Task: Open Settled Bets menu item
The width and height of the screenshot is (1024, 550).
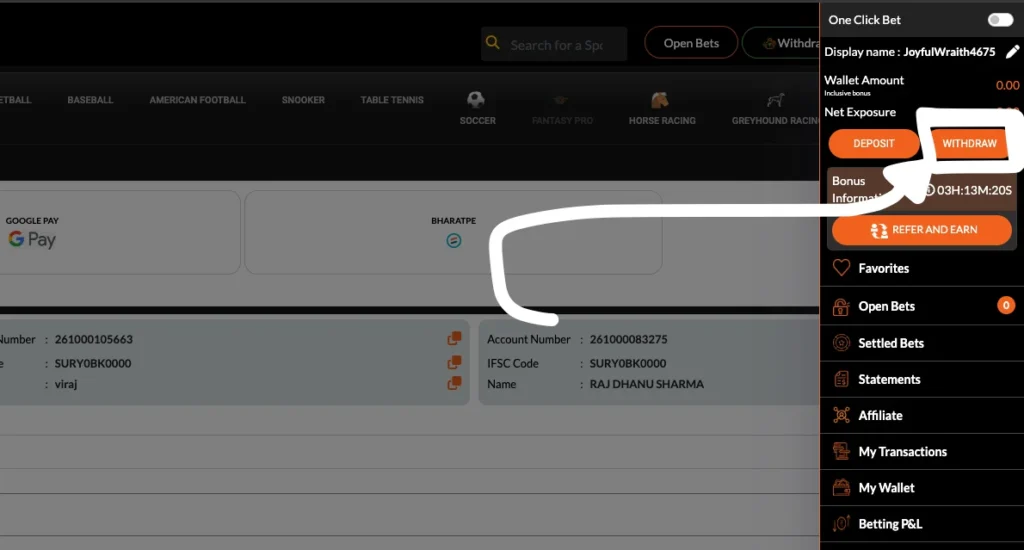Action: pos(890,343)
